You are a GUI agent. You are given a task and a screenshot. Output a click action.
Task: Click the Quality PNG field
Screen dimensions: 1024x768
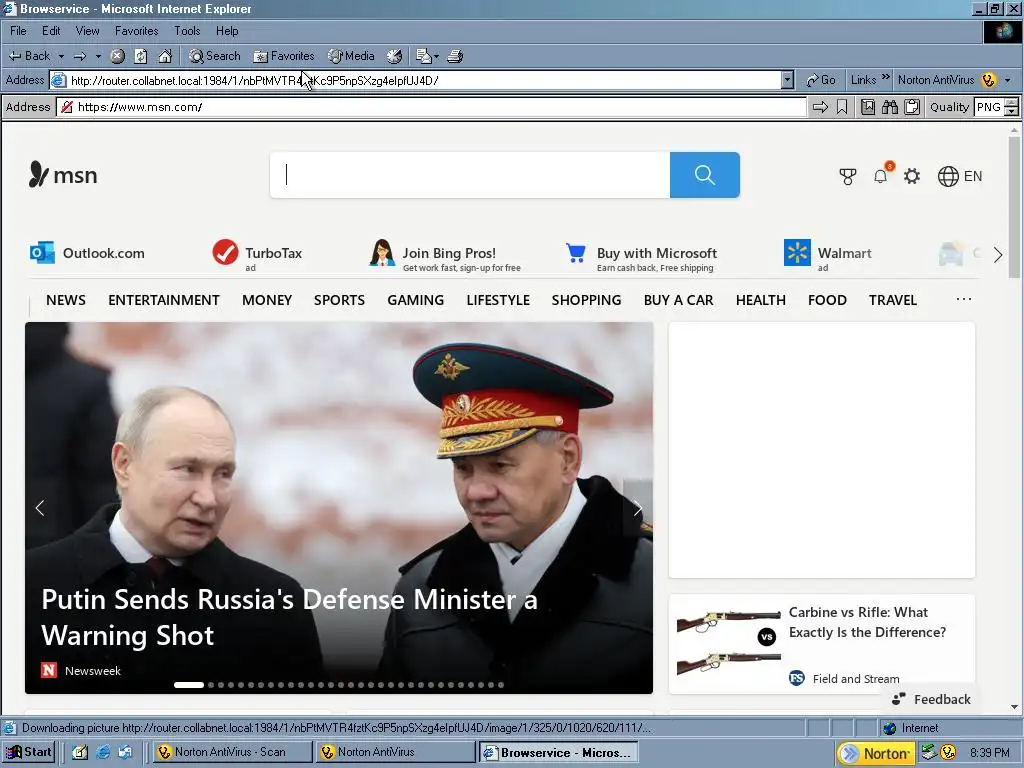(x=989, y=107)
